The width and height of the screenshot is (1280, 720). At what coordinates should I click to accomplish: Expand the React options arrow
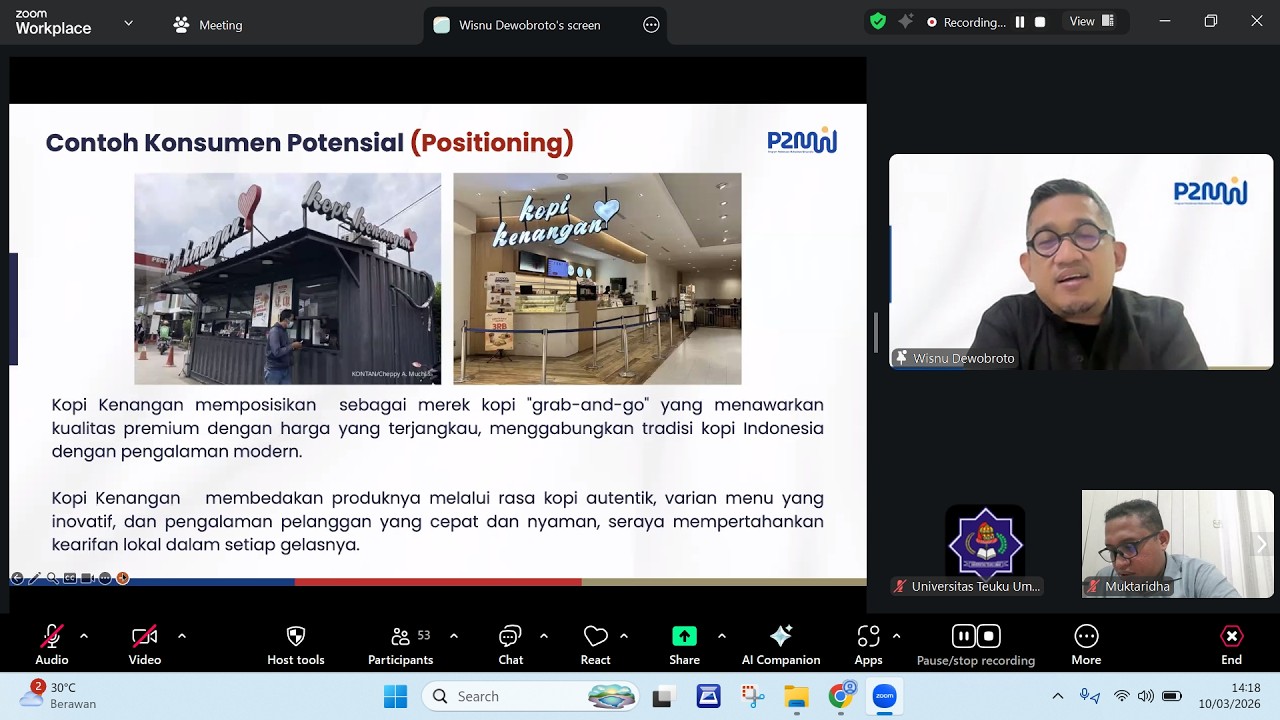[x=624, y=636]
